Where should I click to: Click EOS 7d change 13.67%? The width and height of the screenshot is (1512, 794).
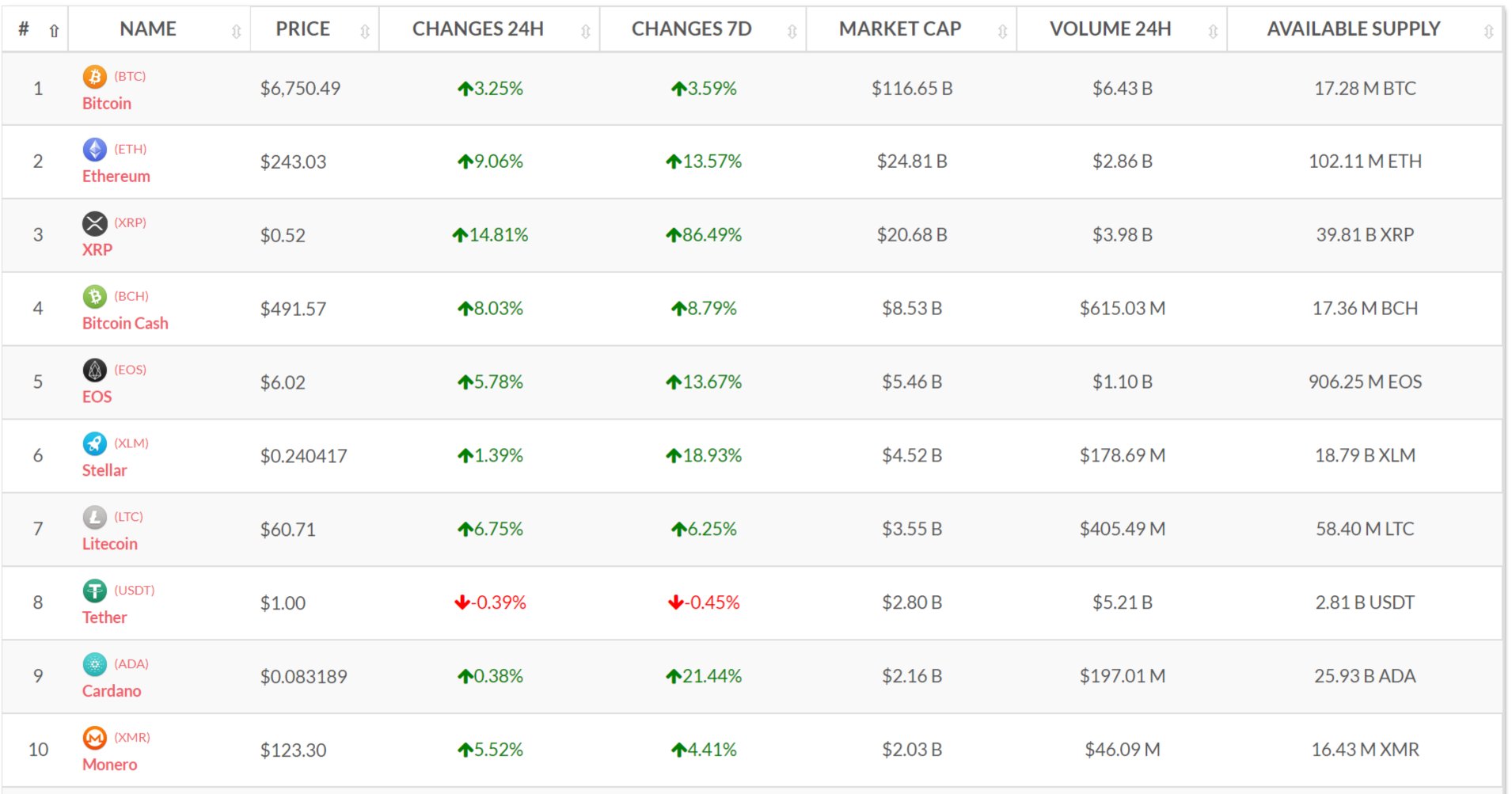(x=704, y=382)
